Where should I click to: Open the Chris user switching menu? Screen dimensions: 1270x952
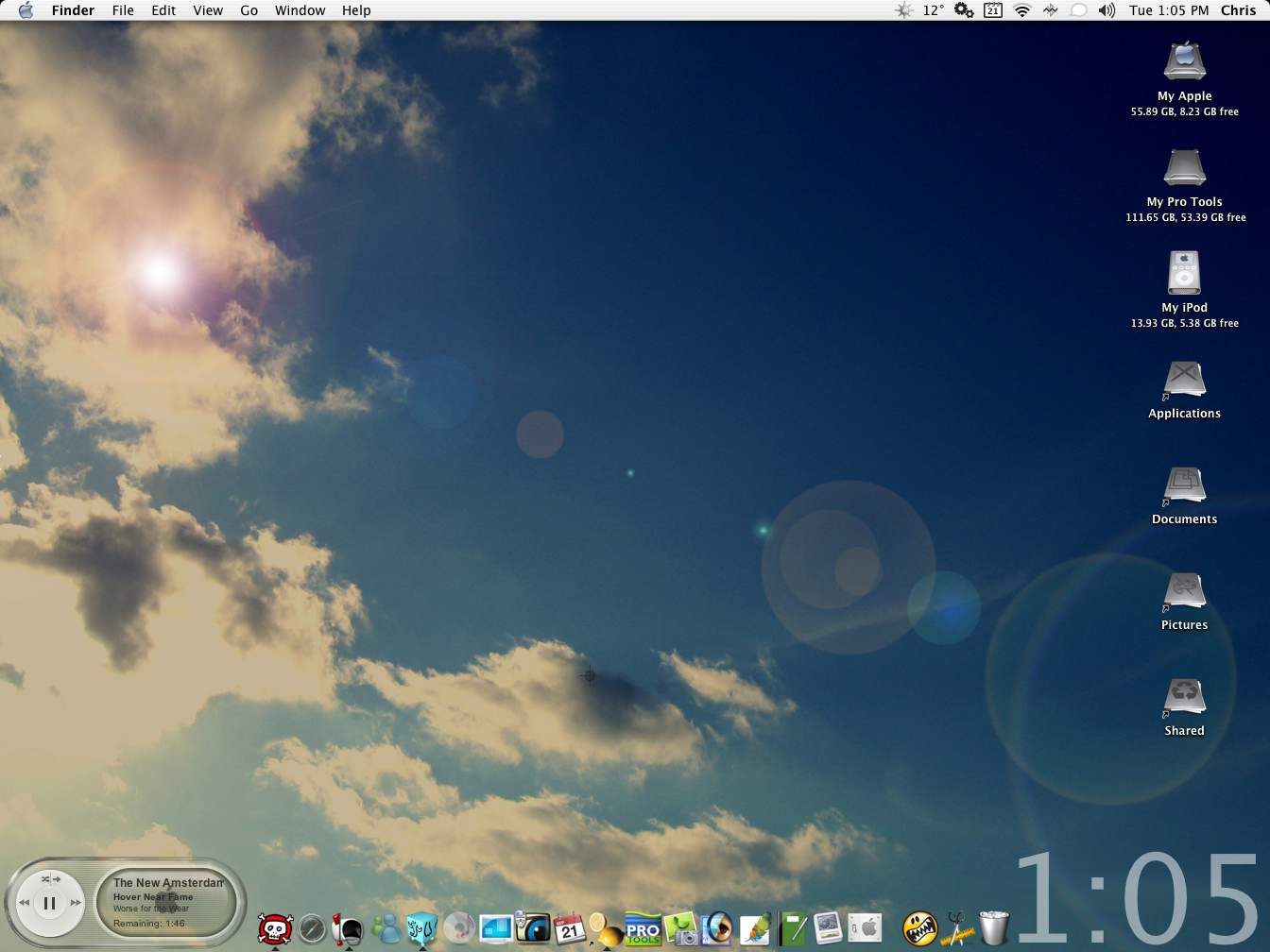tap(1238, 10)
